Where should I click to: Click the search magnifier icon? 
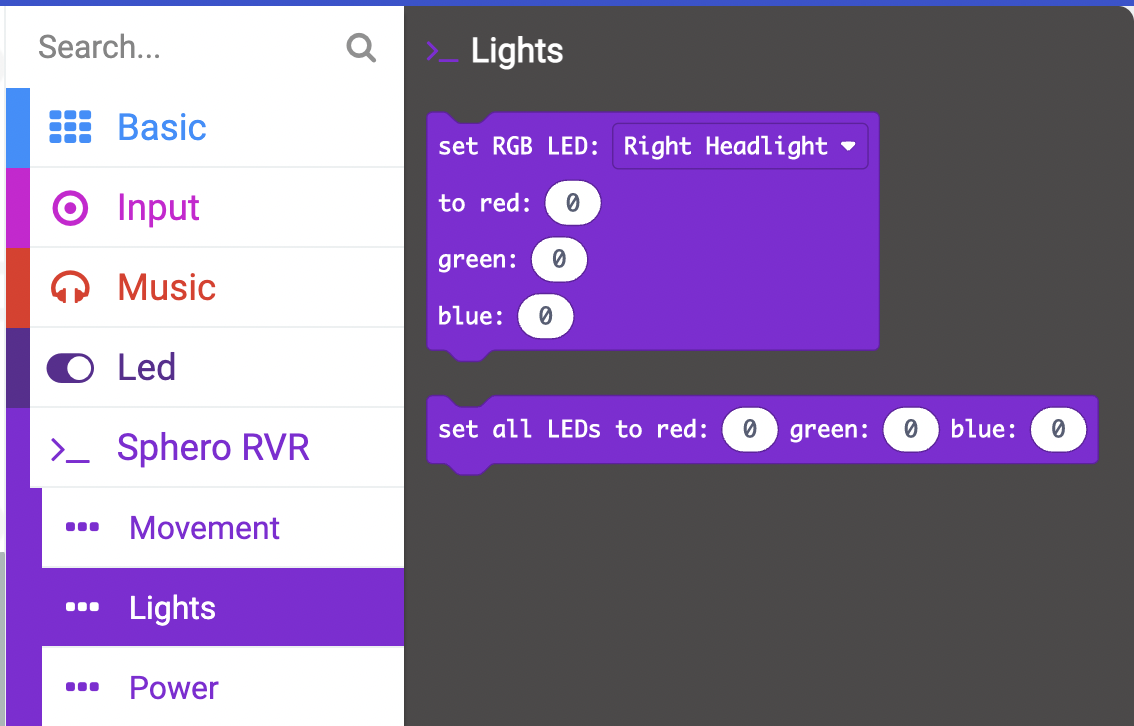pos(360,47)
